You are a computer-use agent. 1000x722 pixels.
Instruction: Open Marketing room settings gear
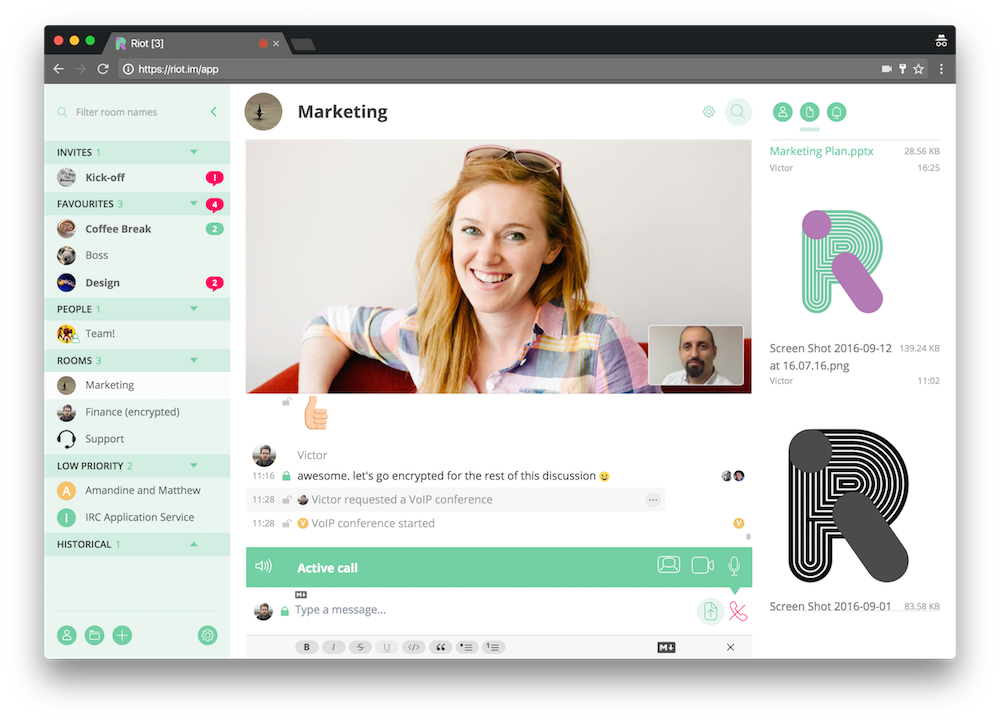point(708,112)
